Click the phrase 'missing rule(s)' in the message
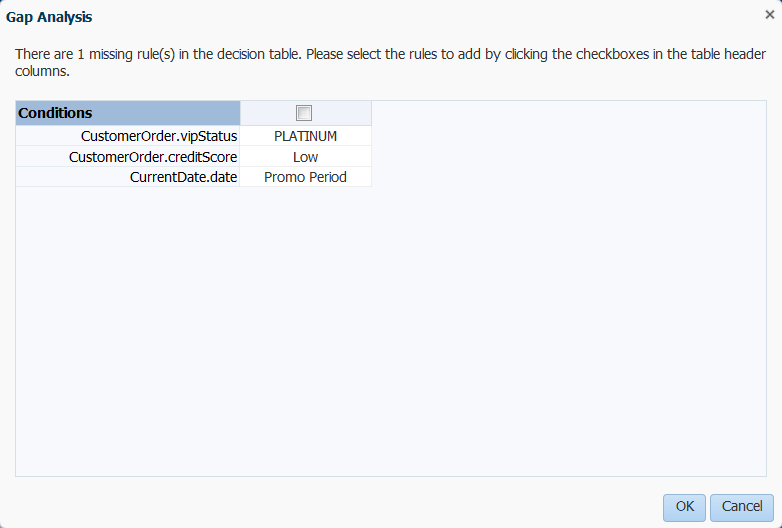Screen dimensions: 782x528 click(132, 54)
